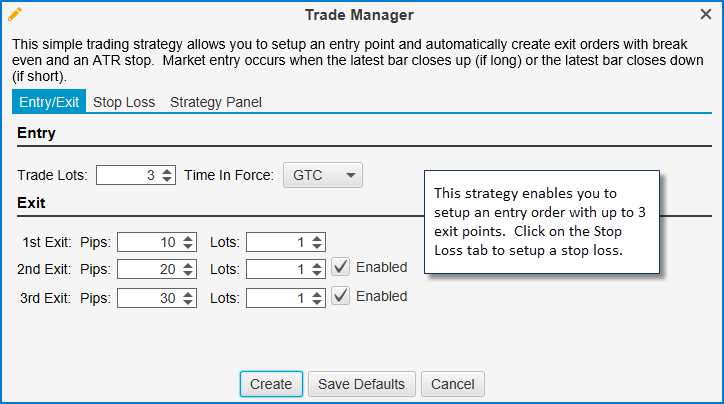This screenshot has height=404, width=724.
Task: Click the pencil edit icon in title bar
Action: pyautogui.click(x=15, y=14)
